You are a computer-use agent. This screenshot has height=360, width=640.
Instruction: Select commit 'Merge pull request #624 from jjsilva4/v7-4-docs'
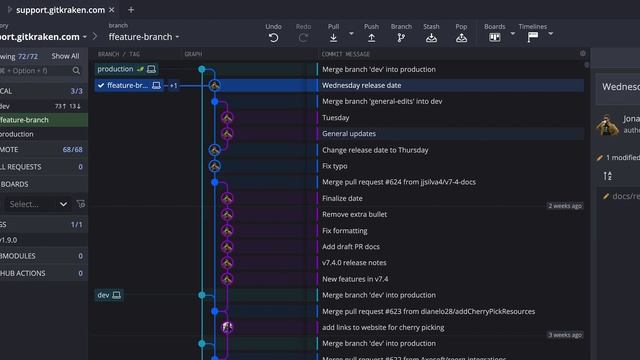pyautogui.click(x=399, y=182)
